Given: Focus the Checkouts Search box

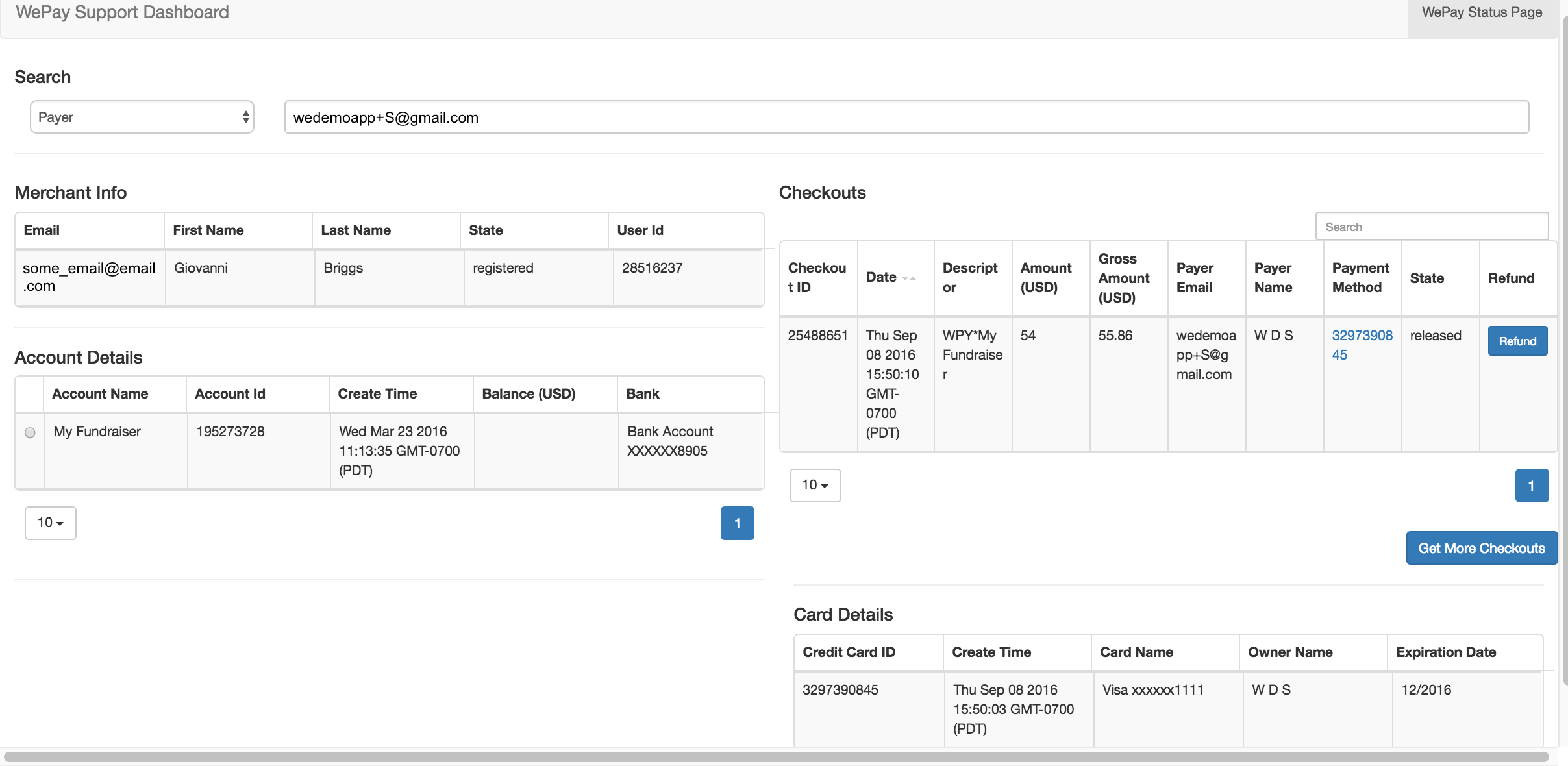Looking at the screenshot, I should pos(1432,227).
